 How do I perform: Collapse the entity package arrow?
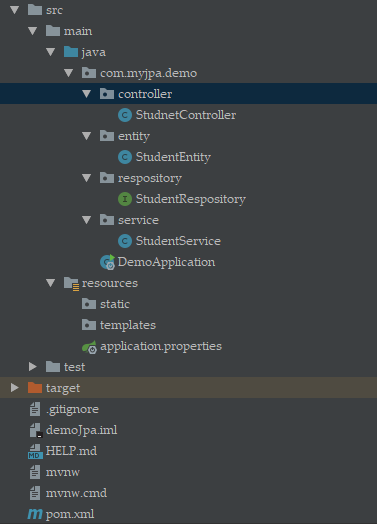click(87, 136)
